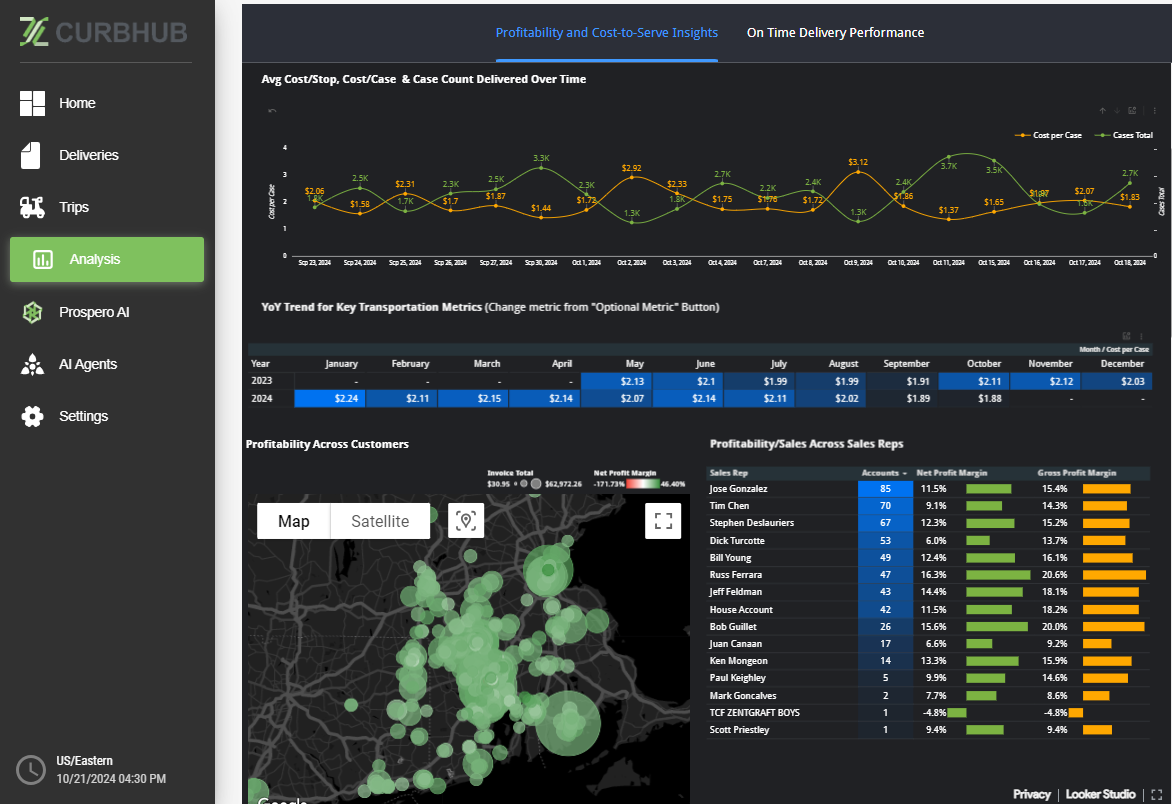
Task: Switch map to Satellite view
Action: 380,521
